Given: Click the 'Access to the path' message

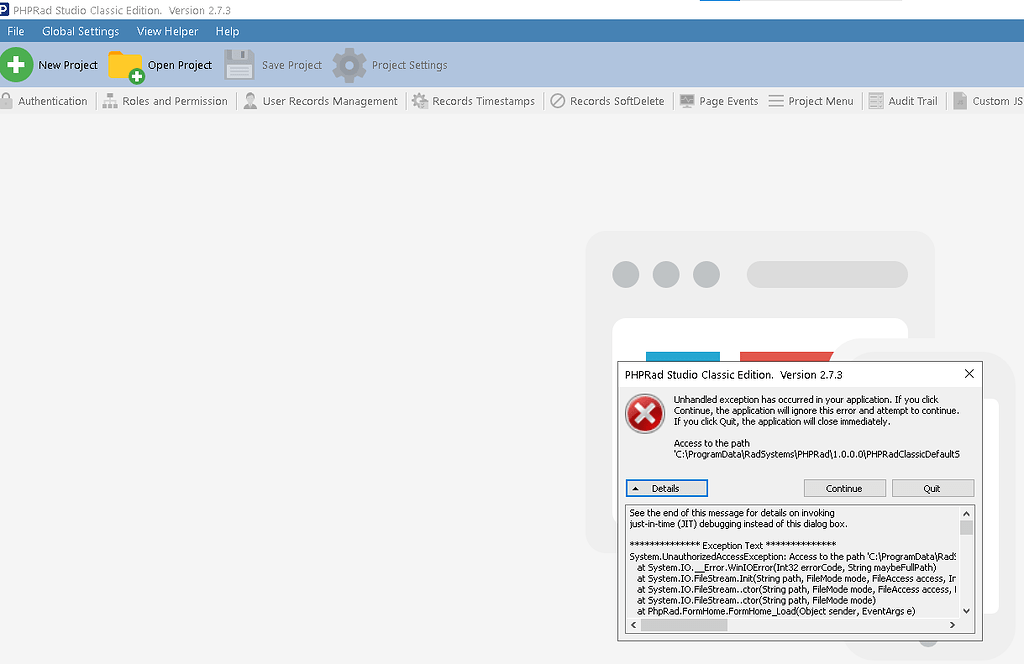Looking at the screenshot, I should pos(712,443).
